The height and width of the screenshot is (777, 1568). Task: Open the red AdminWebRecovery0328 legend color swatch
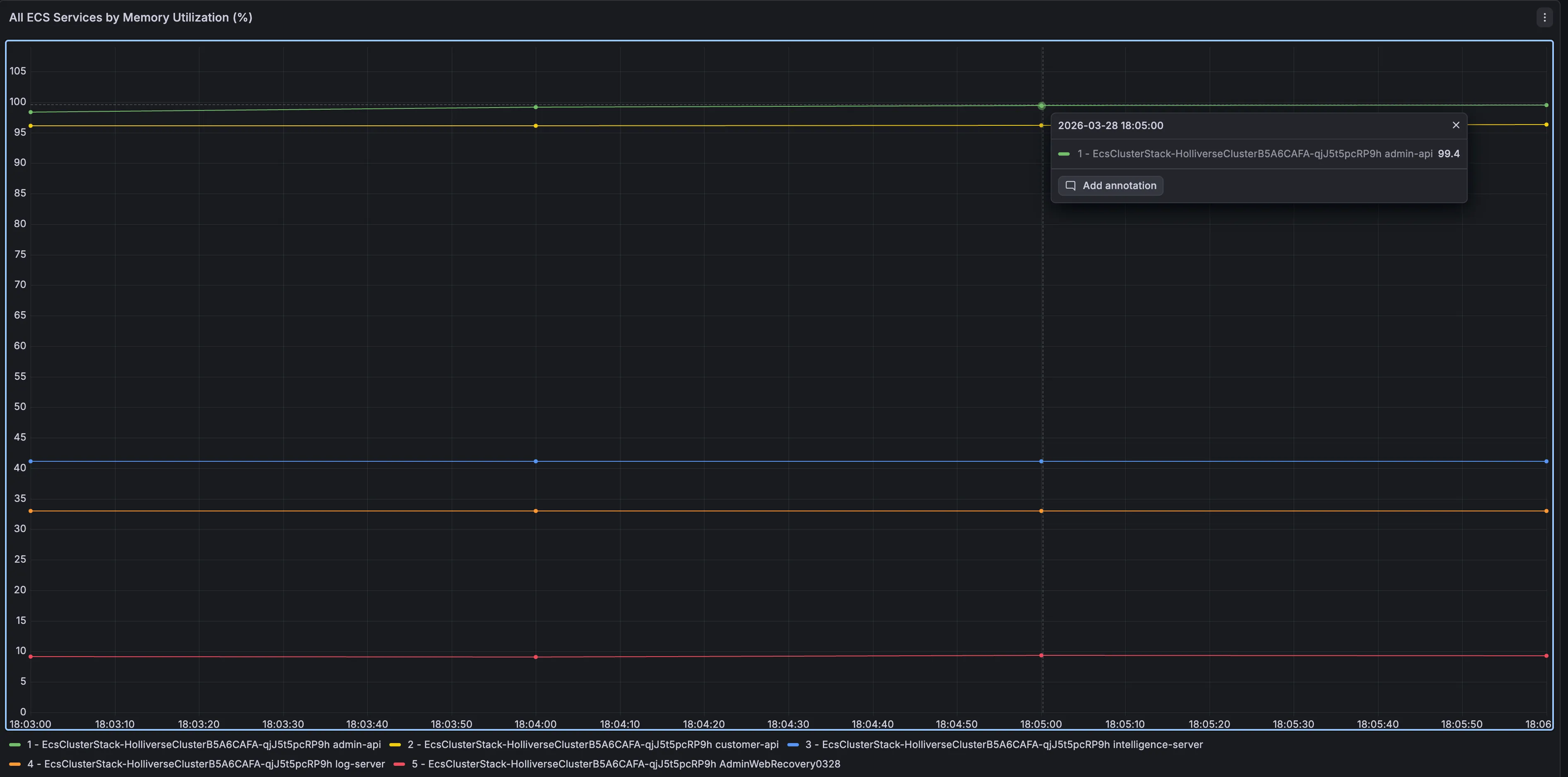pos(399,764)
